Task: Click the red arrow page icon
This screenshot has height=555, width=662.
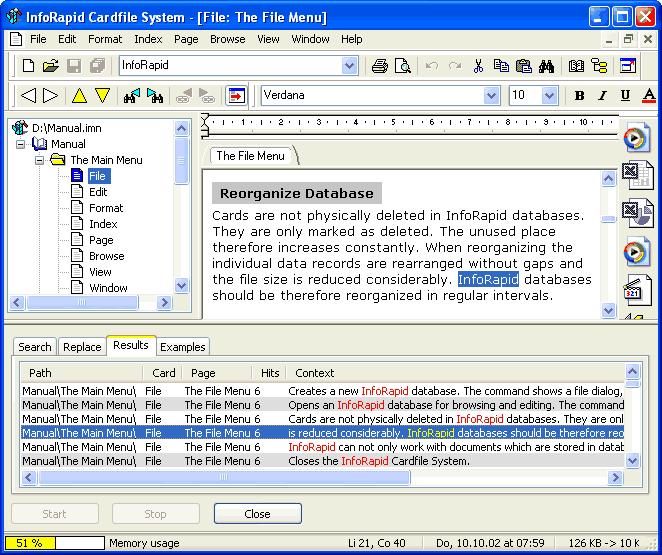Action: point(236,95)
